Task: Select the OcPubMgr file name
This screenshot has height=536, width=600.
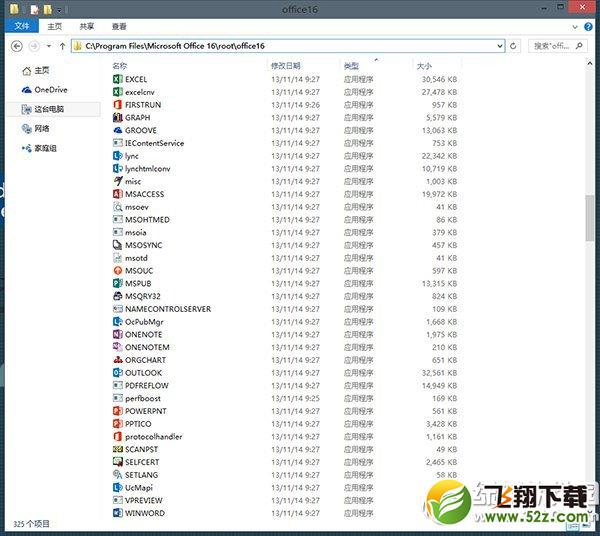Action: 144,322
